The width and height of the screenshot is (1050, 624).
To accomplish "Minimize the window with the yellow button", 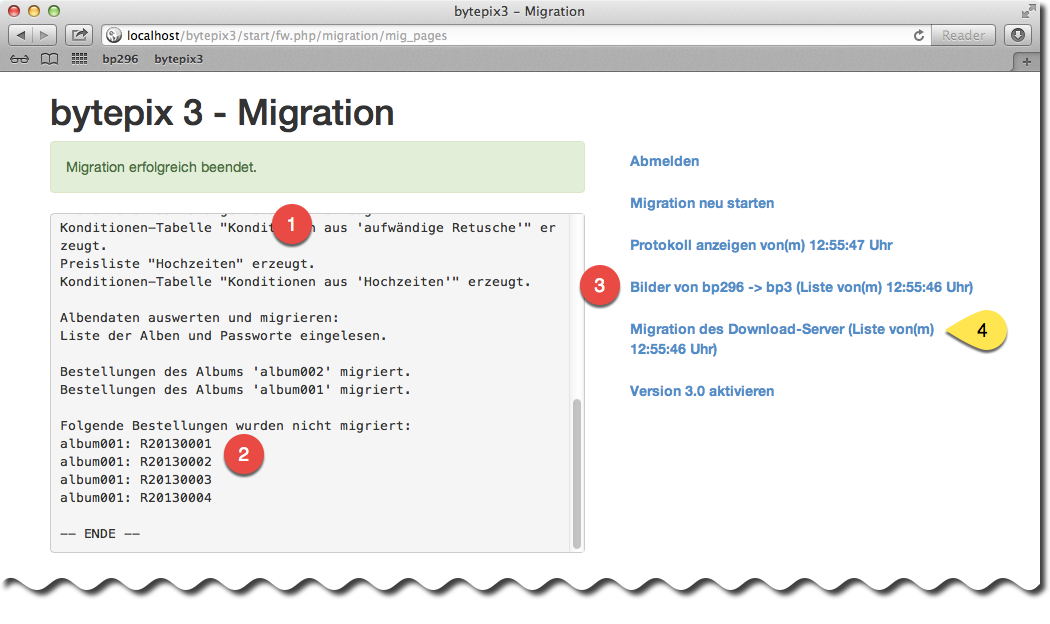I will point(34,11).
